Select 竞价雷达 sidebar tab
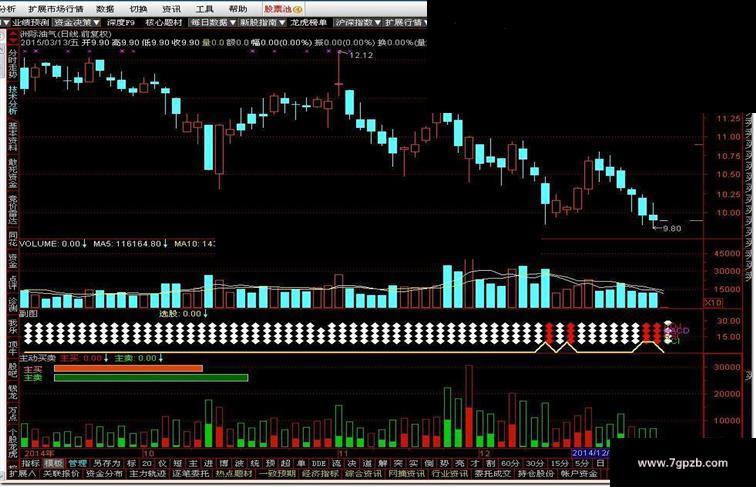This screenshot has height=487, width=756. coord(13,210)
